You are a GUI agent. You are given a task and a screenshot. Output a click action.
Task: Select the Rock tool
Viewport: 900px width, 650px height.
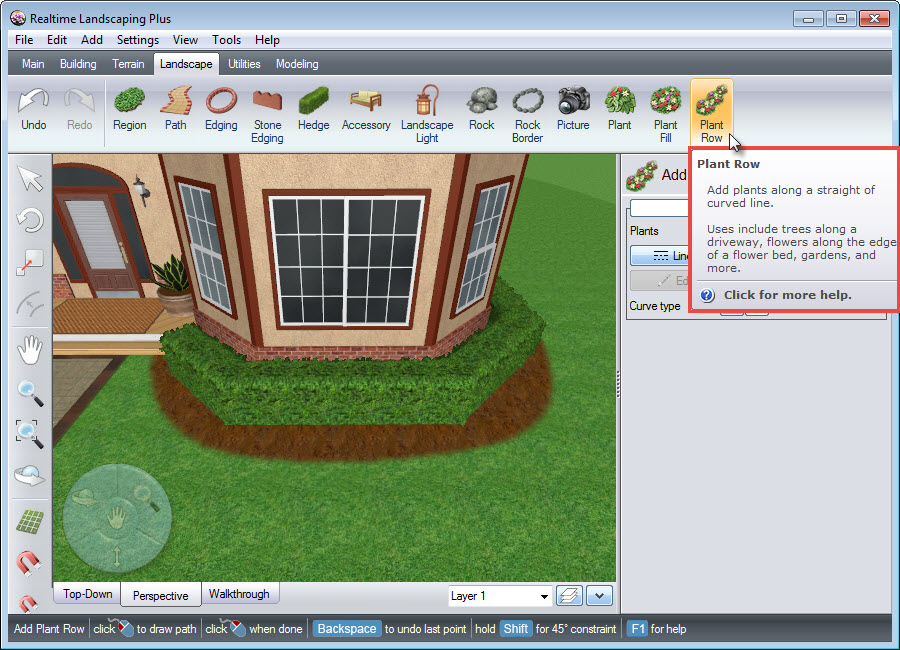click(482, 110)
